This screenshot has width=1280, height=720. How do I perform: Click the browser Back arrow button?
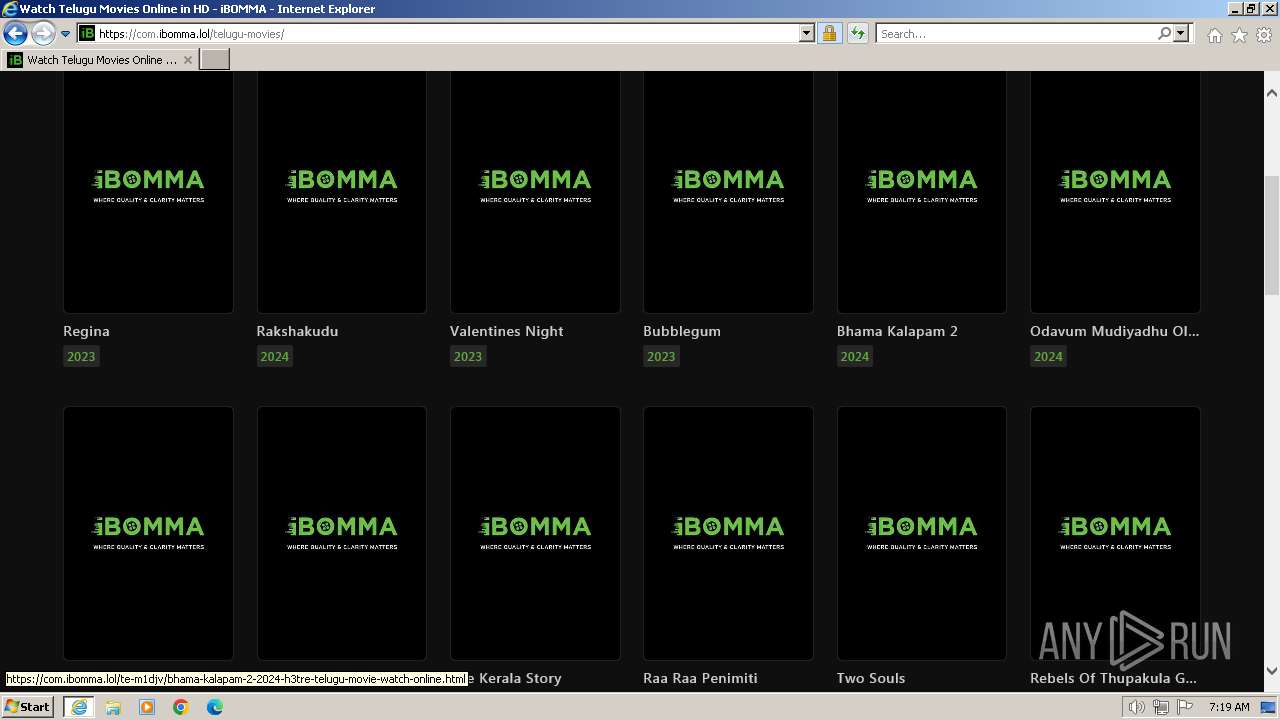[x=15, y=34]
